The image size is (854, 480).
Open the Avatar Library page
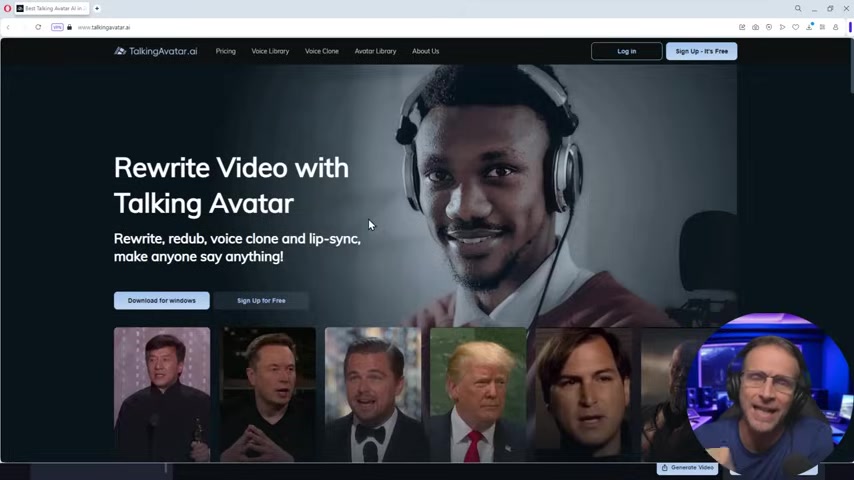click(375, 51)
